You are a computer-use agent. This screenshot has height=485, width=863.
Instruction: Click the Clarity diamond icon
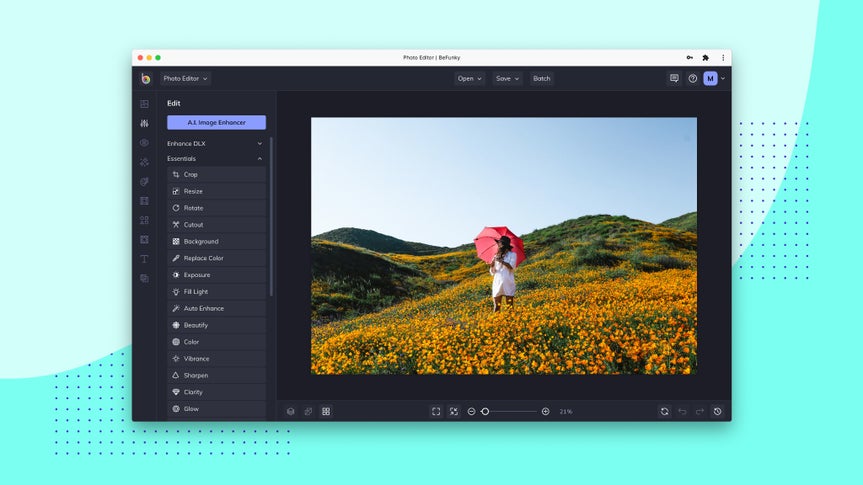coord(176,392)
